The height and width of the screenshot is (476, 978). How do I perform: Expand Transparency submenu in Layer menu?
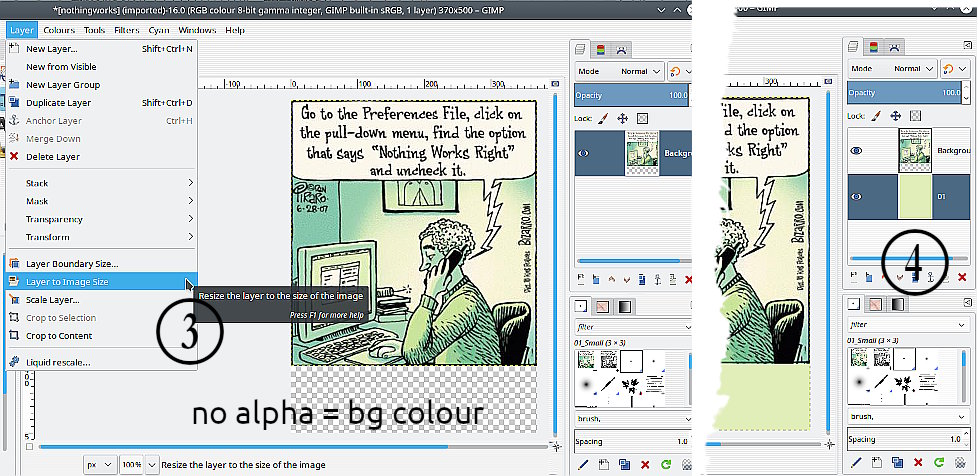click(x=102, y=219)
